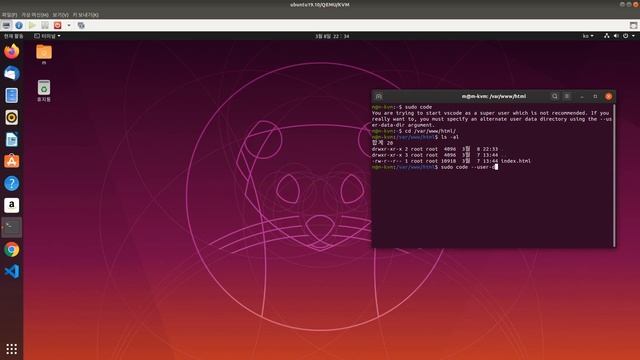The width and height of the screenshot is (640, 360).
Task: Expand the system menu arrow
Action: 633,36
